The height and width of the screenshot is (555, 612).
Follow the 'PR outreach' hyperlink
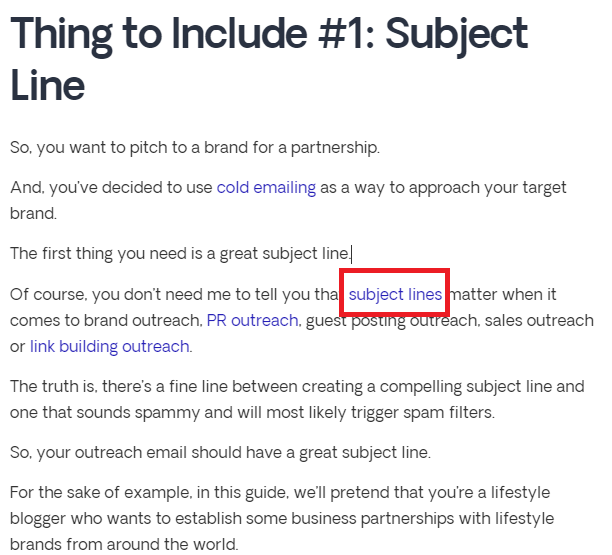(x=252, y=320)
